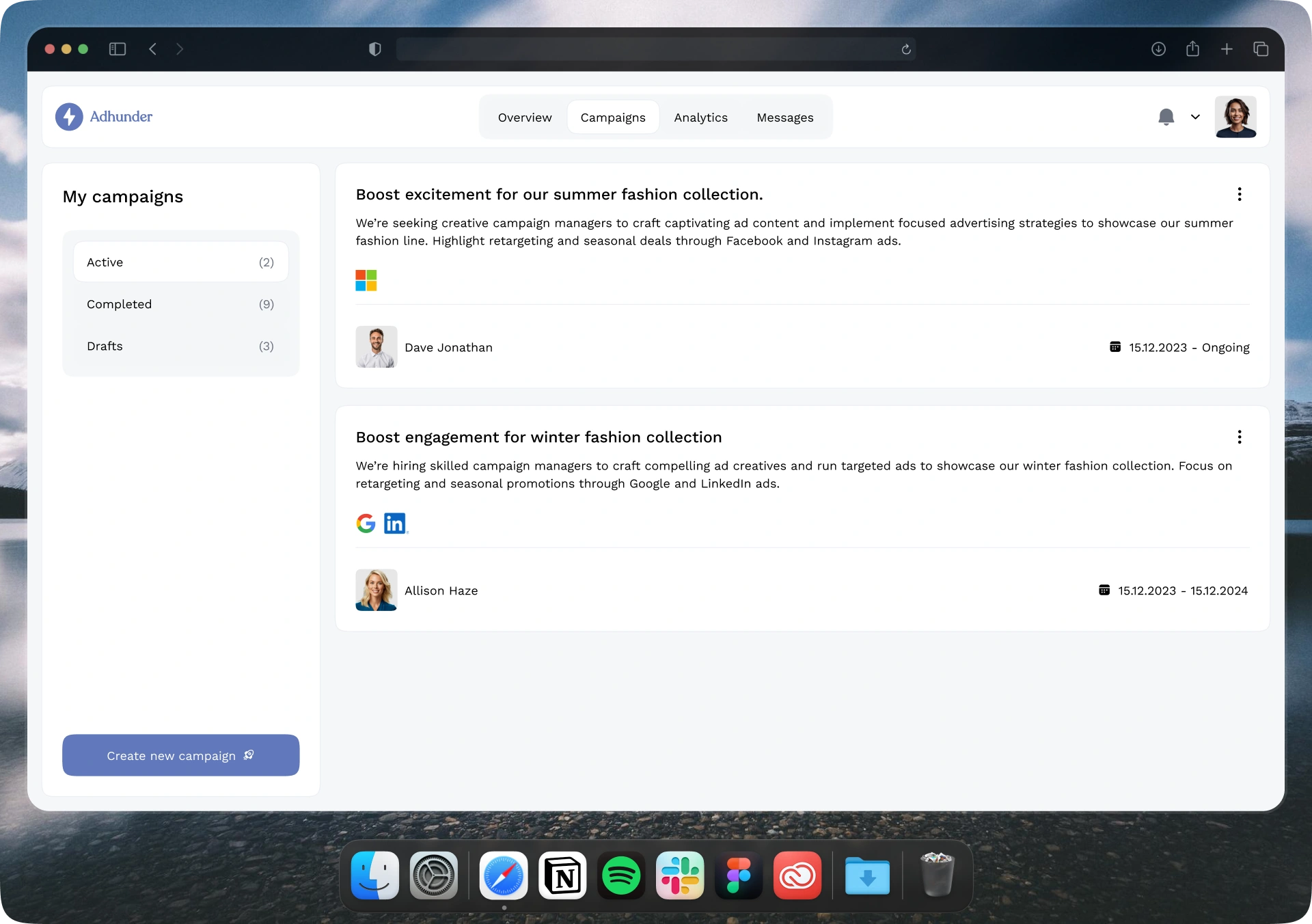Click the LinkedIn platform icon
Image resolution: width=1312 pixels, height=924 pixels.
[x=395, y=524]
